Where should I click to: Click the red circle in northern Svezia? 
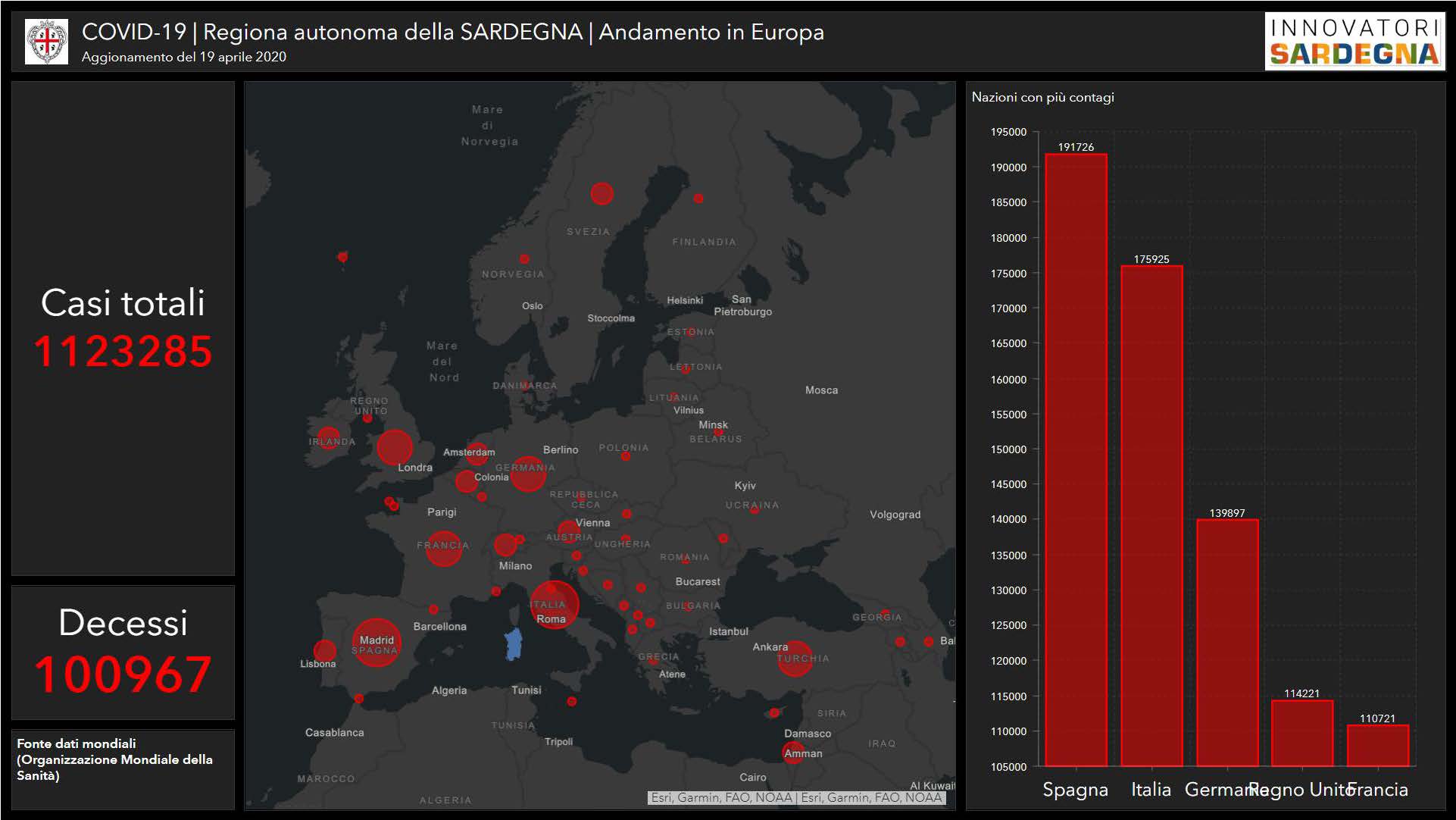point(601,193)
